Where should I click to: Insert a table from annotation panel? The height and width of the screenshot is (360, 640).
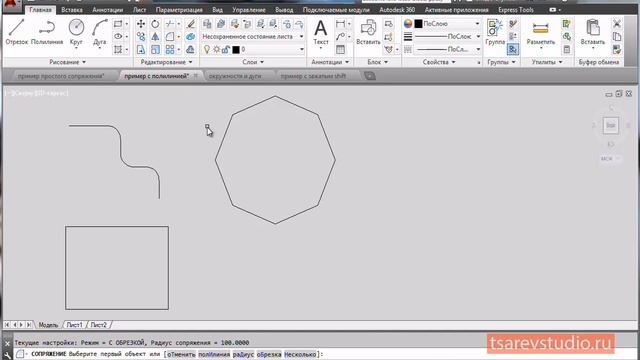pos(340,49)
